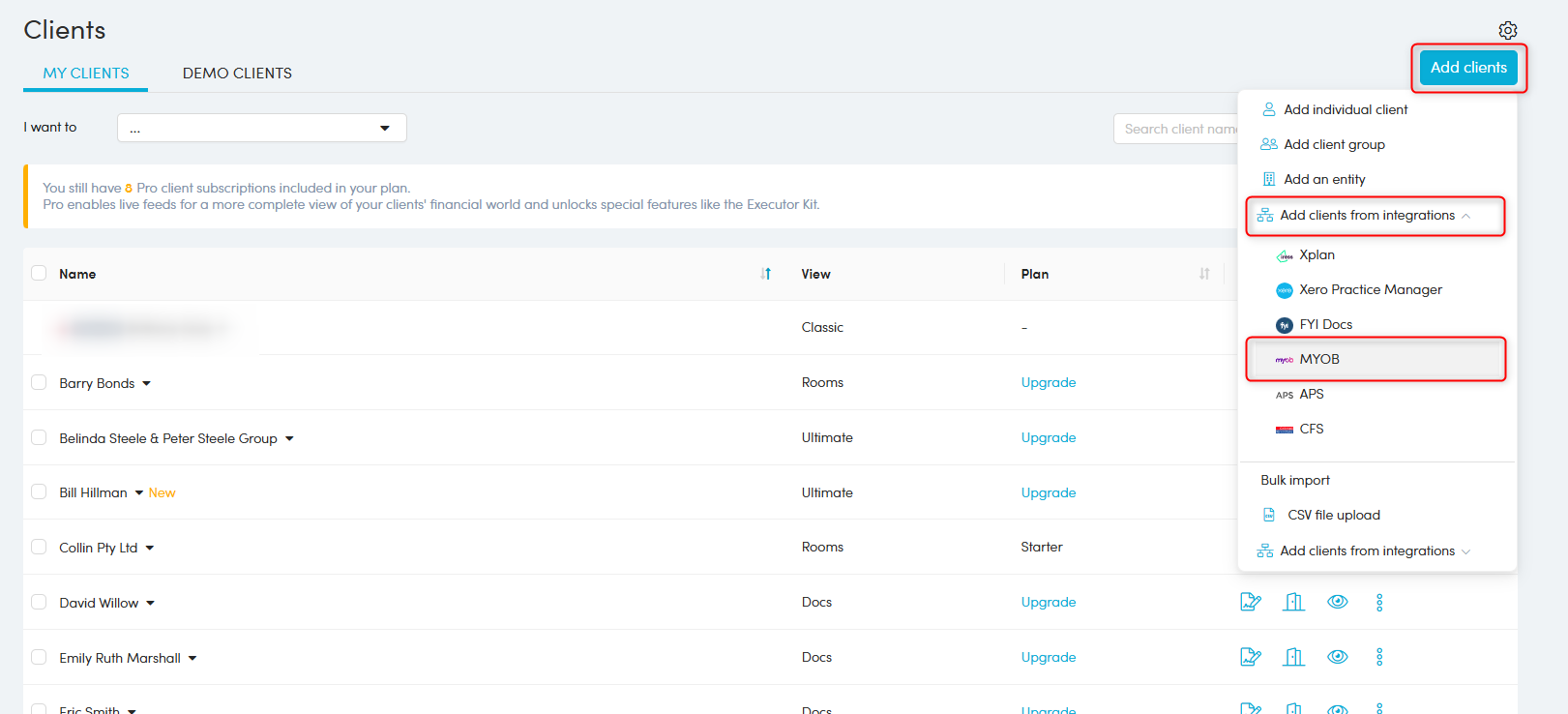Viewport: 1568px width, 714px height.
Task: Open the settings gear above Add clients
Action: tap(1507, 31)
